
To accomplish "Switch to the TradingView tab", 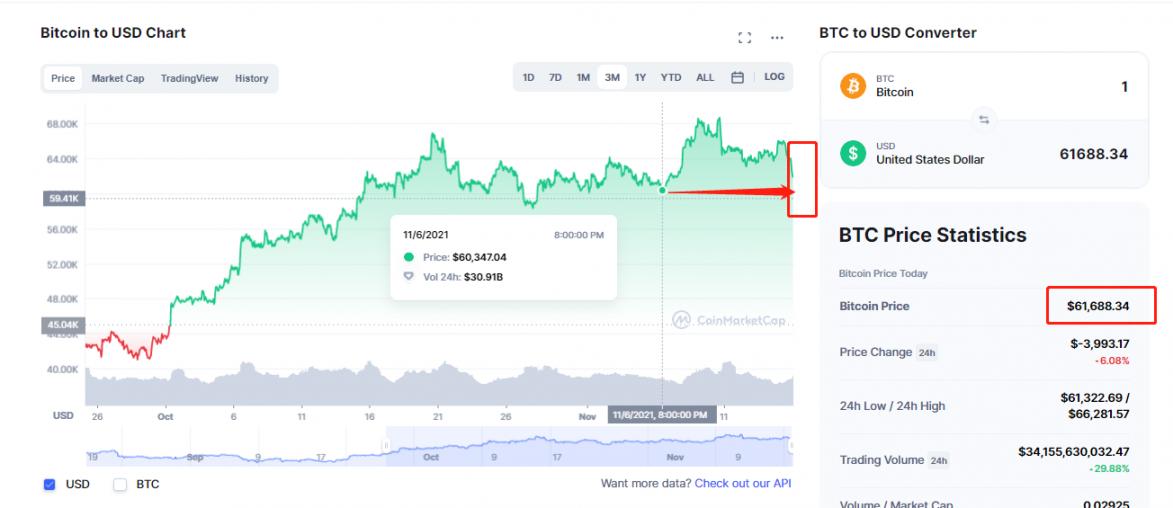I will (x=189, y=78).
